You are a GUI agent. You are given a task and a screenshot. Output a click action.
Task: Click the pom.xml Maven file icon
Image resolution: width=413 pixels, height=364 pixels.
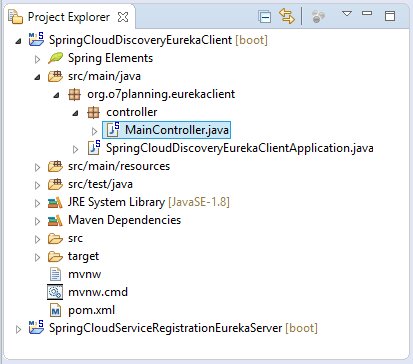(55, 310)
